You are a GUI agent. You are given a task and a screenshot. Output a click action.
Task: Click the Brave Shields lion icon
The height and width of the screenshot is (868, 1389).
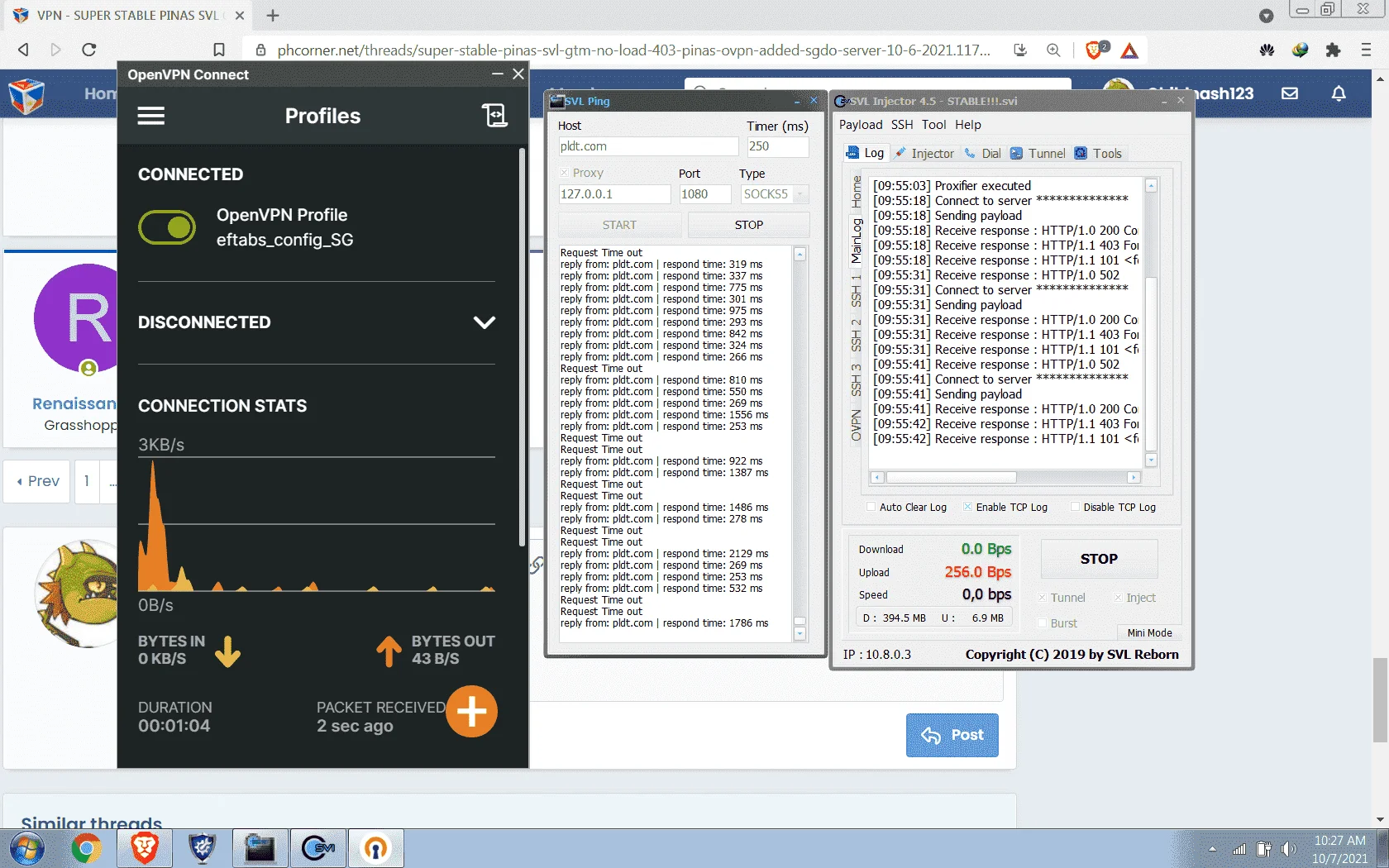point(1095,50)
